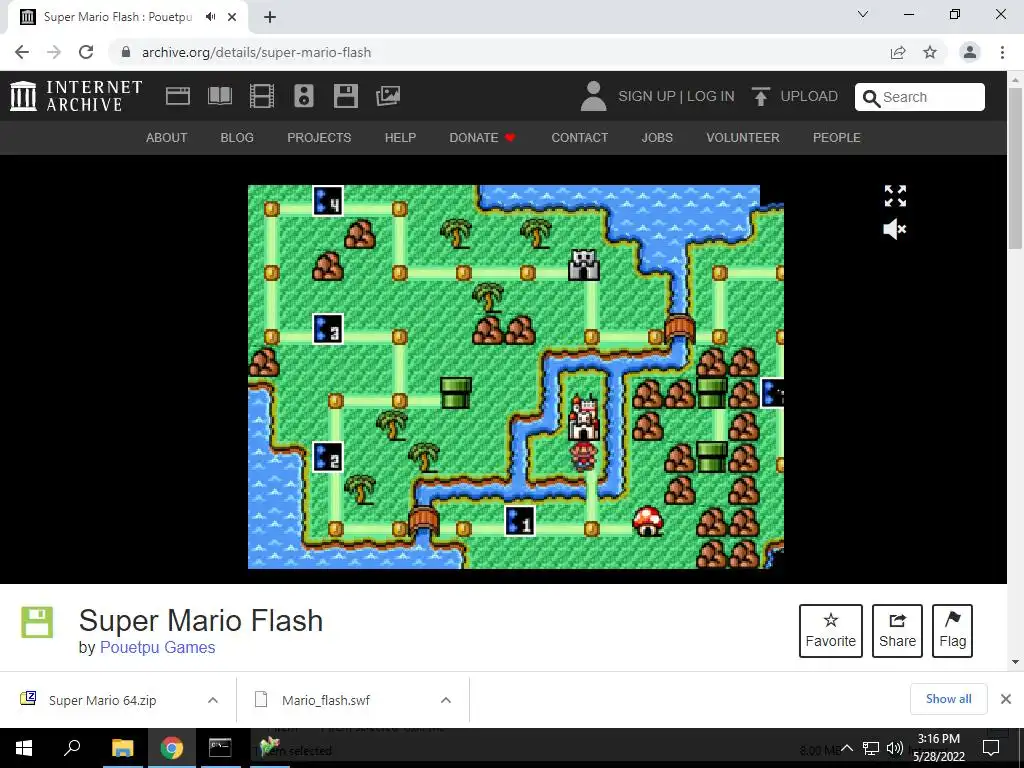The image size is (1024, 768).
Task: Open Windows Start menu
Action: 24,748
